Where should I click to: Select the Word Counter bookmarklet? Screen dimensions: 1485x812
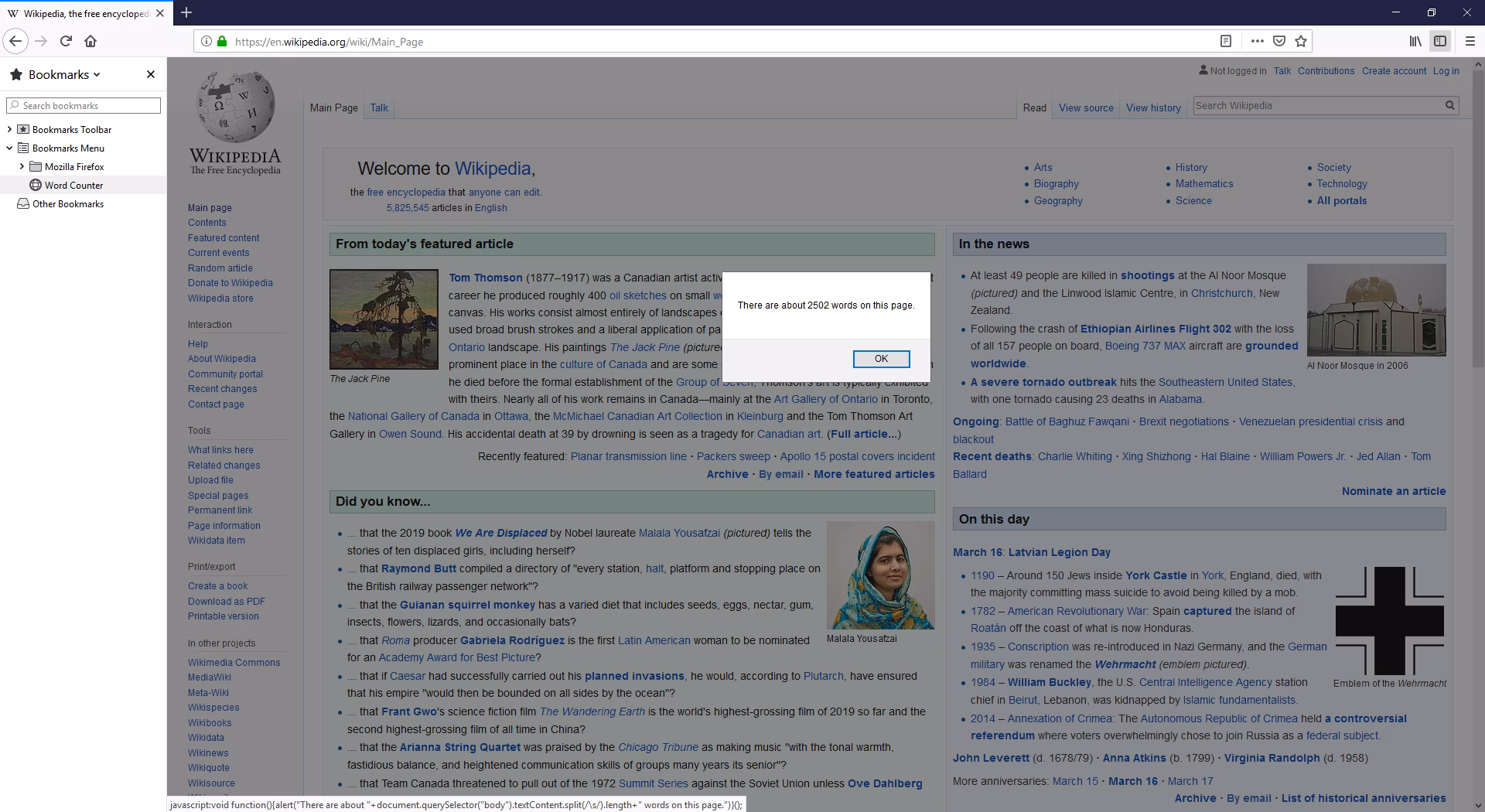point(73,186)
